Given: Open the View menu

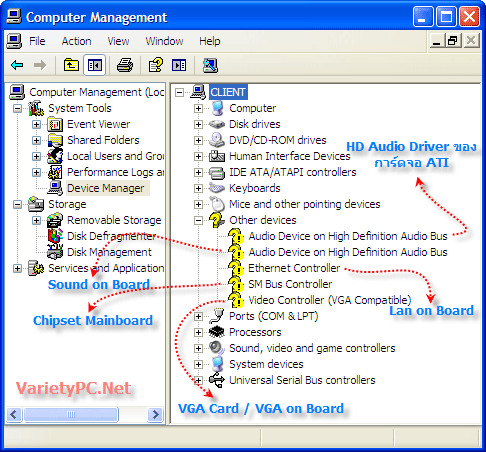Looking at the screenshot, I should [118, 41].
